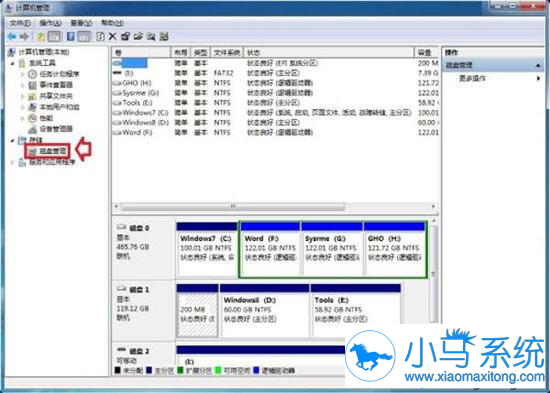550x393 pixels.
Task: Click the black X delete toolbar icon
Action: (113, 36)
